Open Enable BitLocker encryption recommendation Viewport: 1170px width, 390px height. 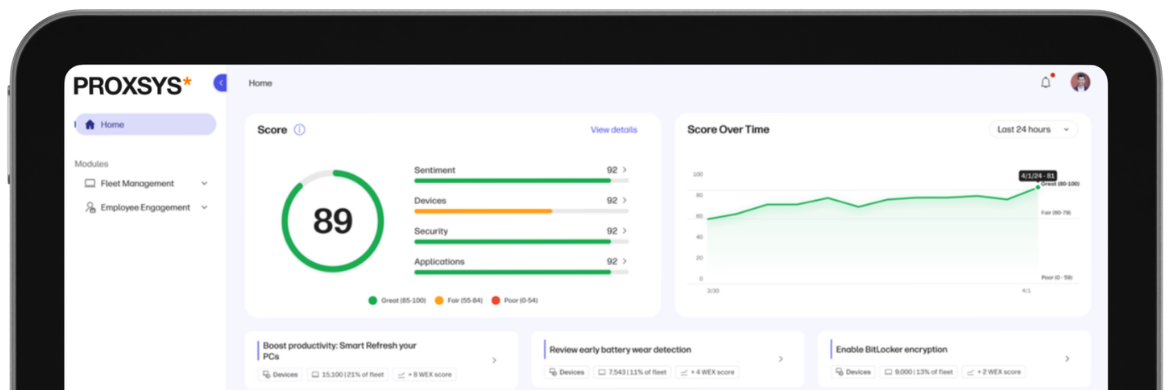[892, 349]
